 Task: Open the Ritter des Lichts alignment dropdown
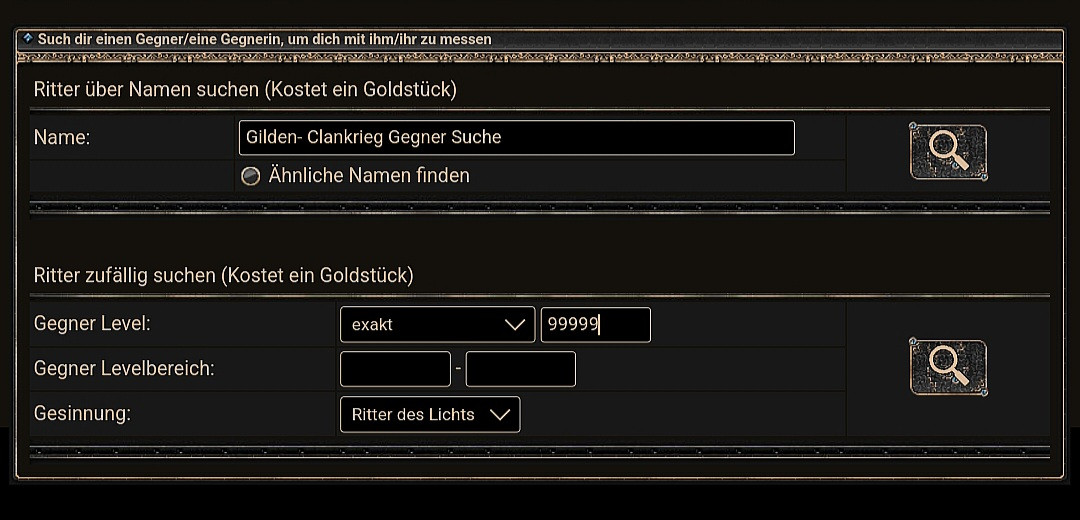click(x=430, y=414)
